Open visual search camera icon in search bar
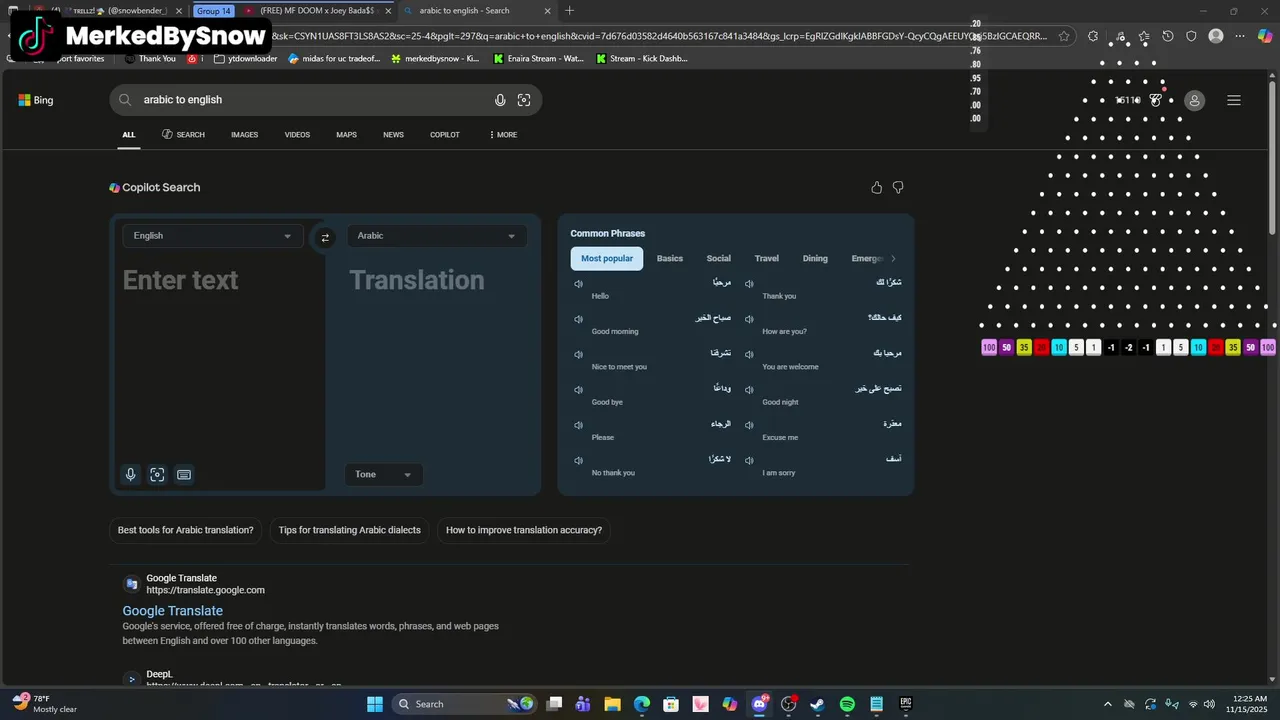Viewport: 1280px width, 720px height. [x=524, y=100]
